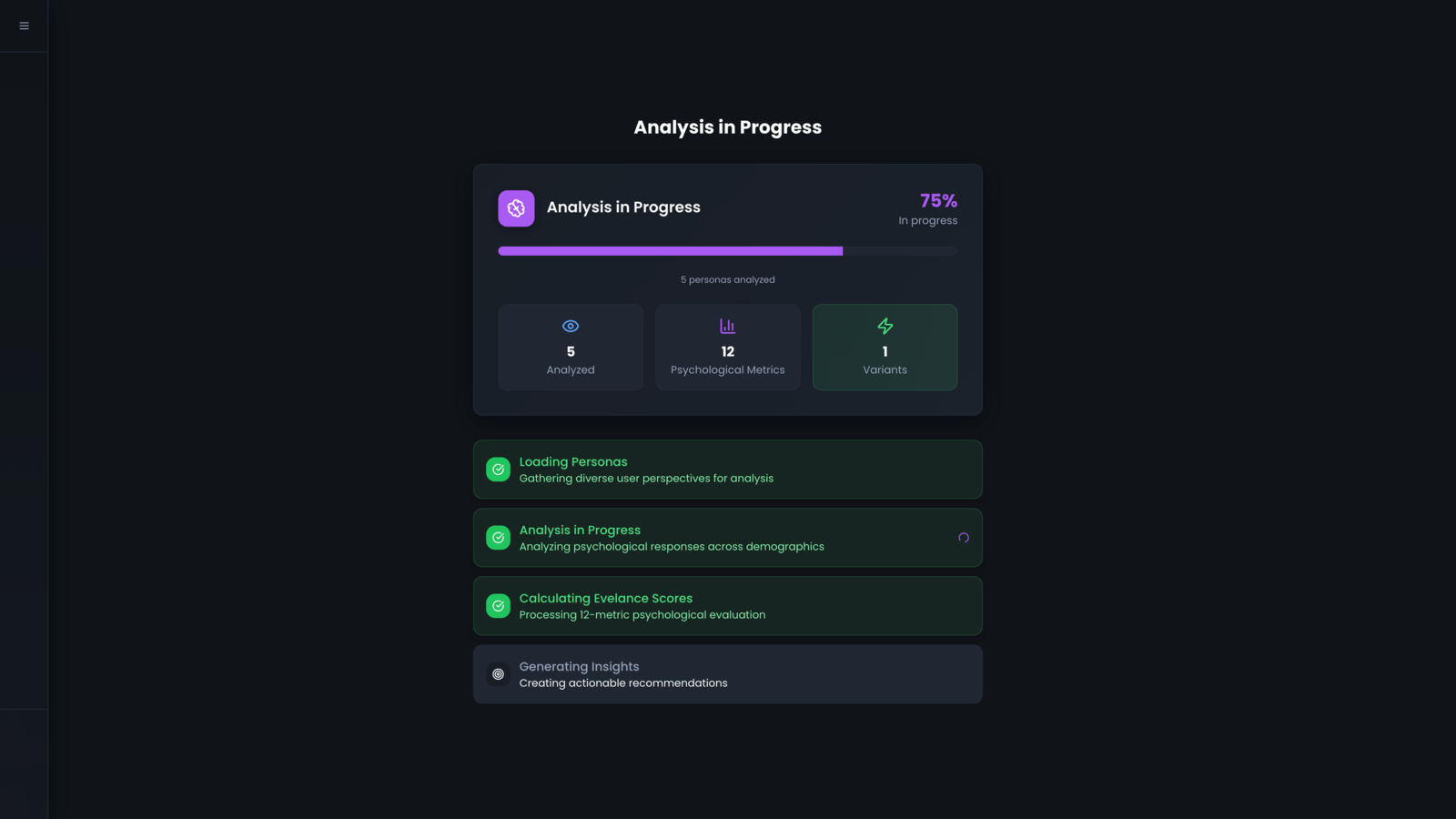This screenshot has width=1456, height=819.
Task: Click the bar chart Psychological Metrics icon
Action: tap(727, 326)
